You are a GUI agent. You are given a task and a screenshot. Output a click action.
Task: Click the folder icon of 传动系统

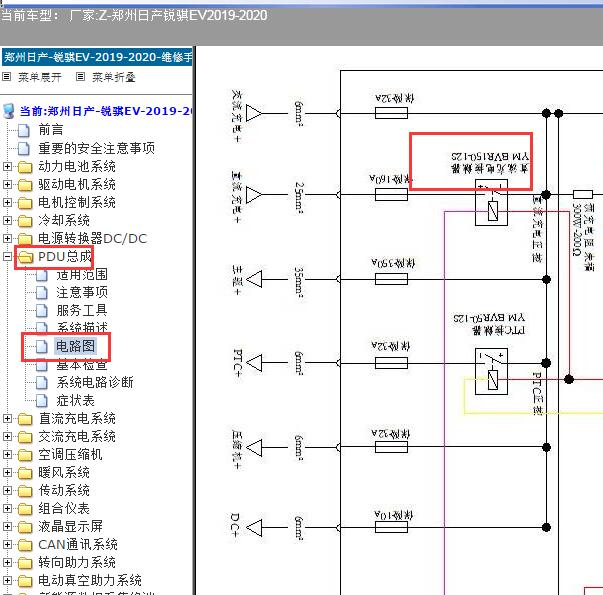click(x=25, y=491)
